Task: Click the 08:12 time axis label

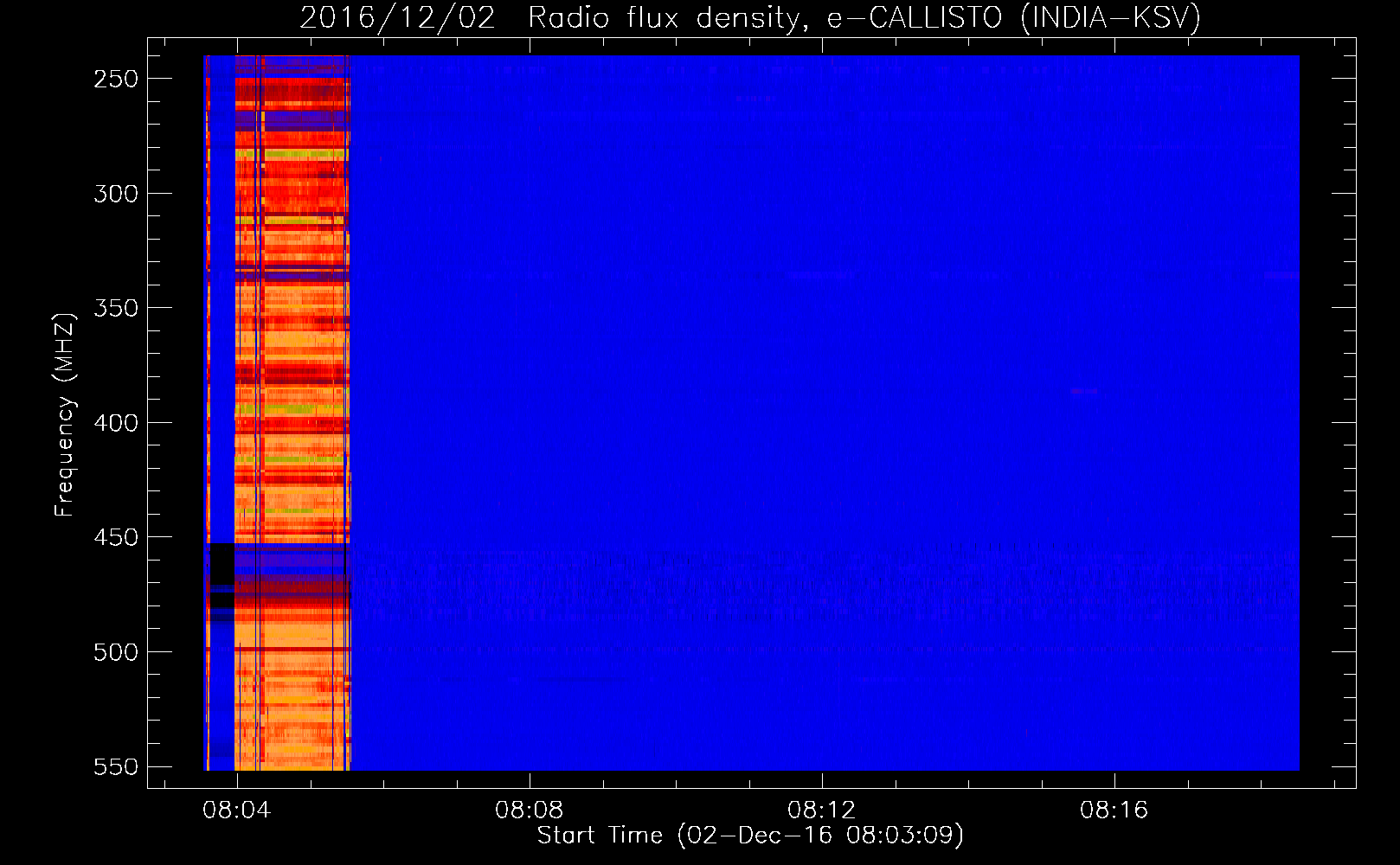Action: [x=821, y=810]
